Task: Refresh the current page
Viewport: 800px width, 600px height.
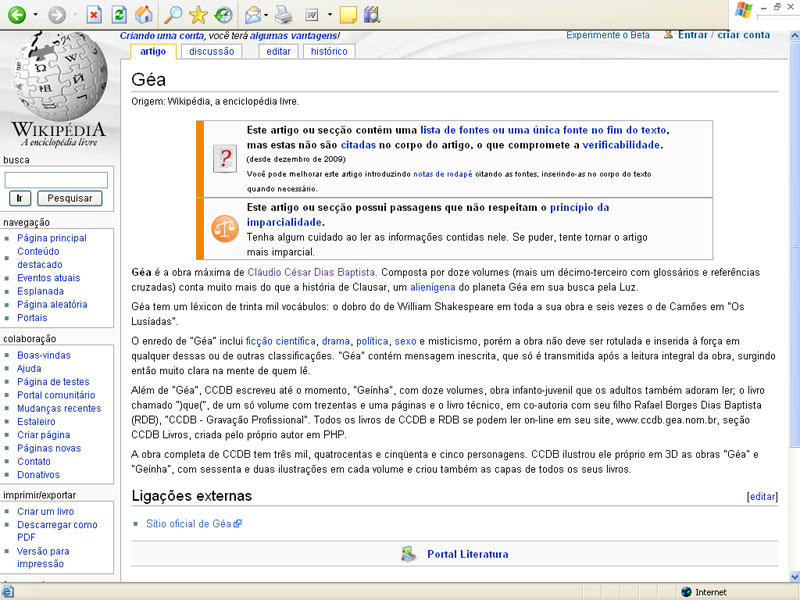Action: point(119,15)
